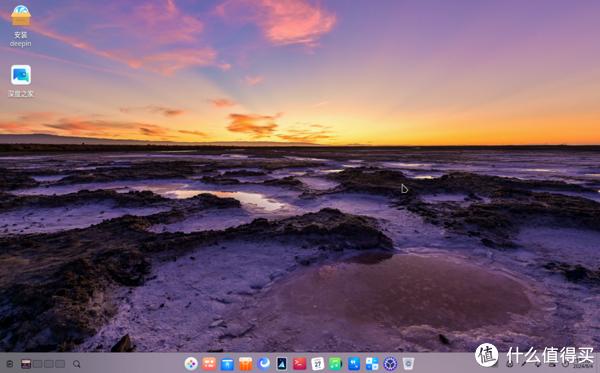600x373 pixels.
Task: Open the colorful round launcher icon
Action: 191,363
